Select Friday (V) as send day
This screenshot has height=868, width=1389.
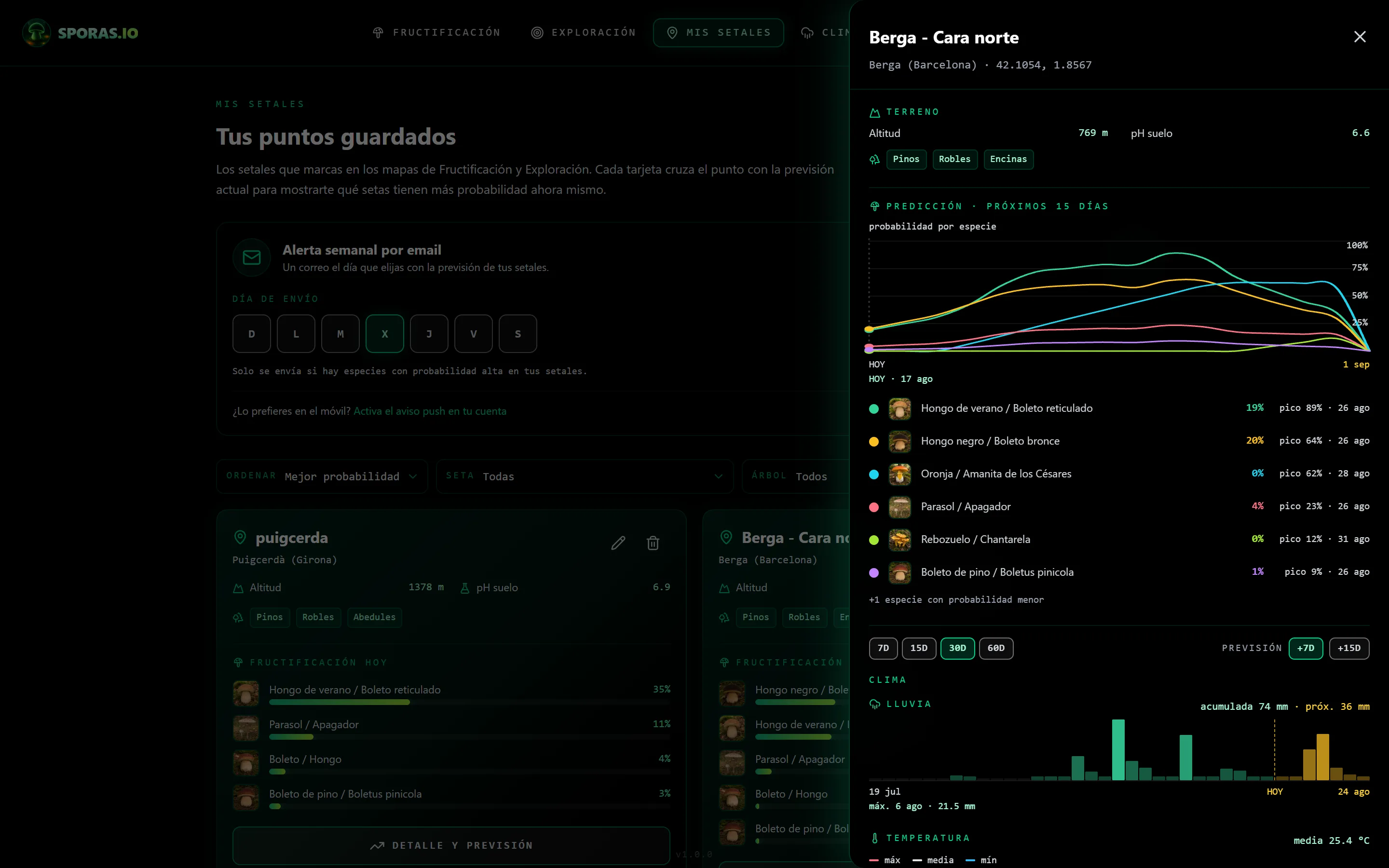pos(474,334)
